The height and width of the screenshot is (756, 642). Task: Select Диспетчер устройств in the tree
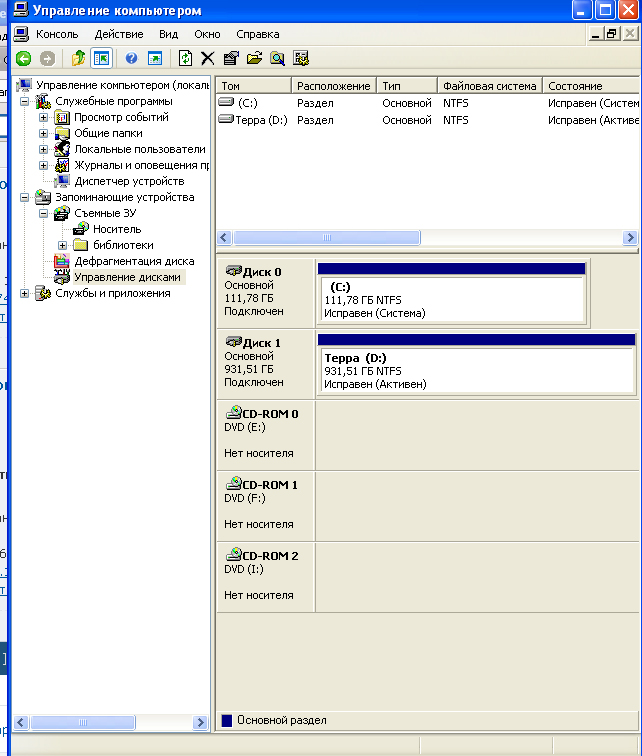(x=129, y=181)
